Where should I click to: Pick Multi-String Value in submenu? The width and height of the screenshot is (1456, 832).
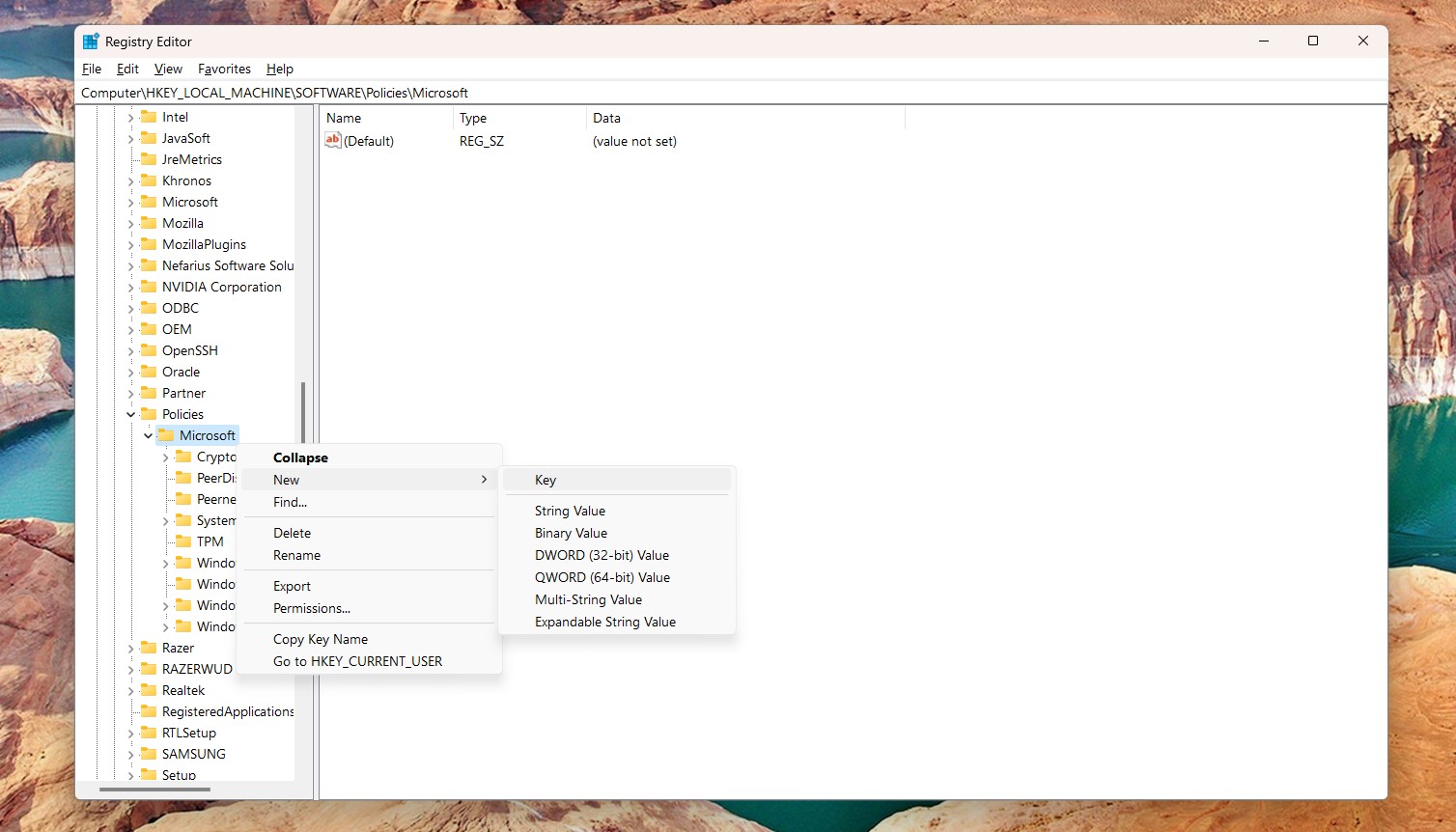click(x=617, y=599)
